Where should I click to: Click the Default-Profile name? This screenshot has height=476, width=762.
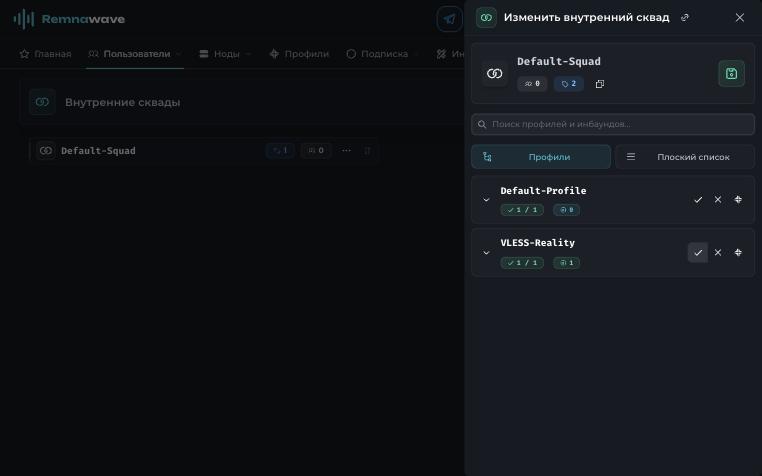point(543,191)
